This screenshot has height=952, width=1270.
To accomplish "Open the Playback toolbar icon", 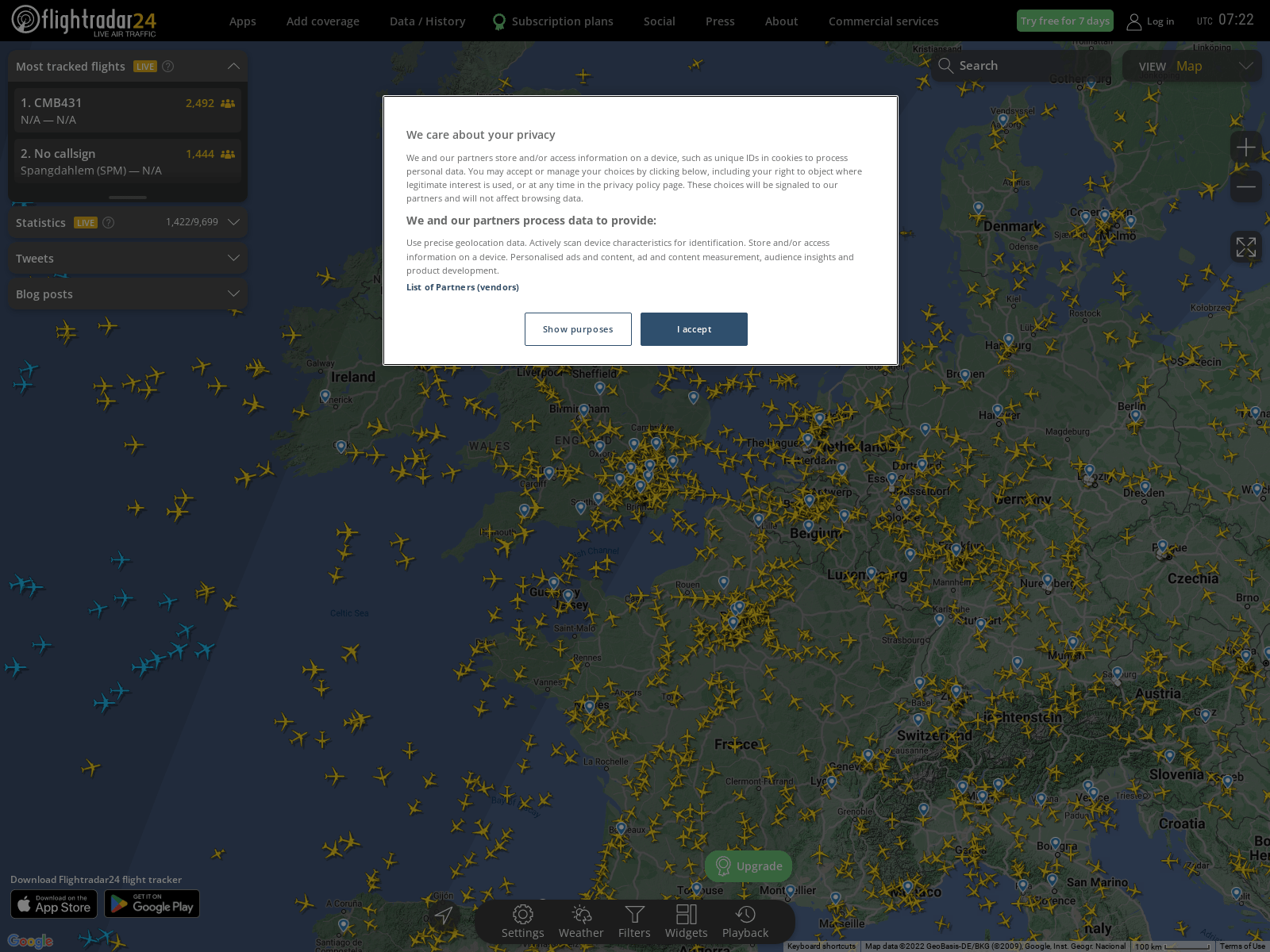I will 745,915.
